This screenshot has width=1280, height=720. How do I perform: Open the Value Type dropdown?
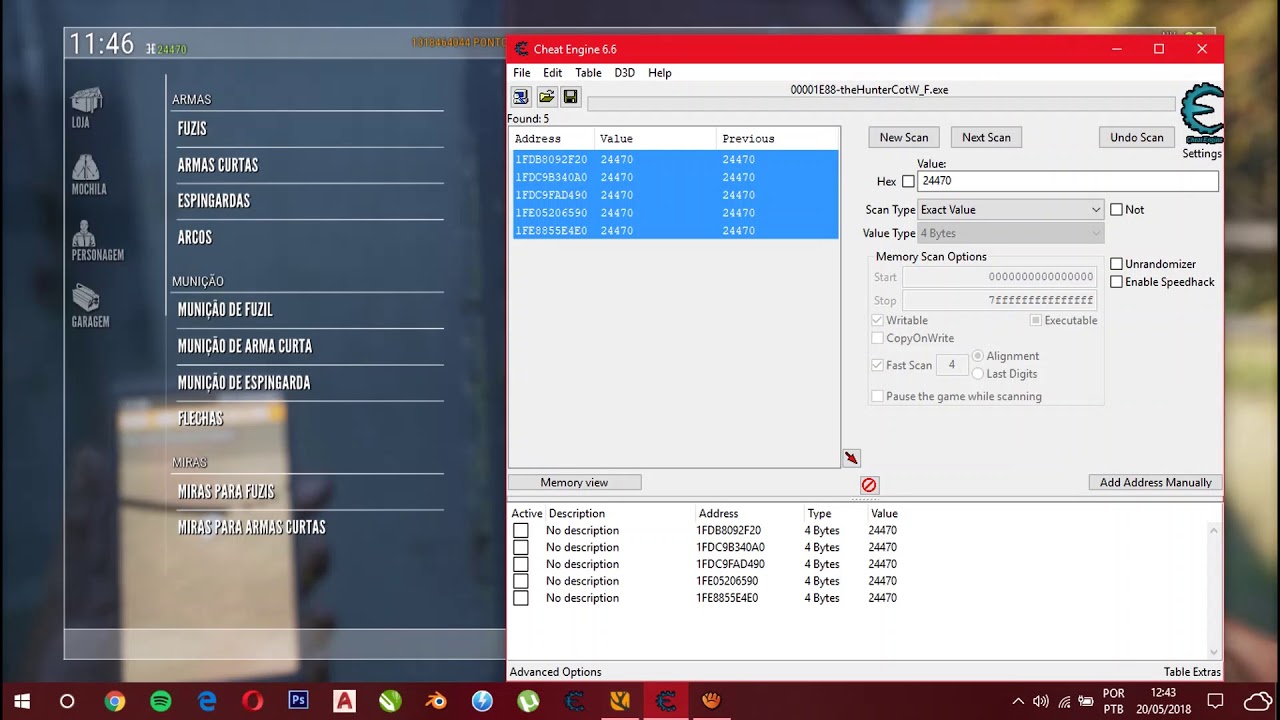pos(1010,233)
